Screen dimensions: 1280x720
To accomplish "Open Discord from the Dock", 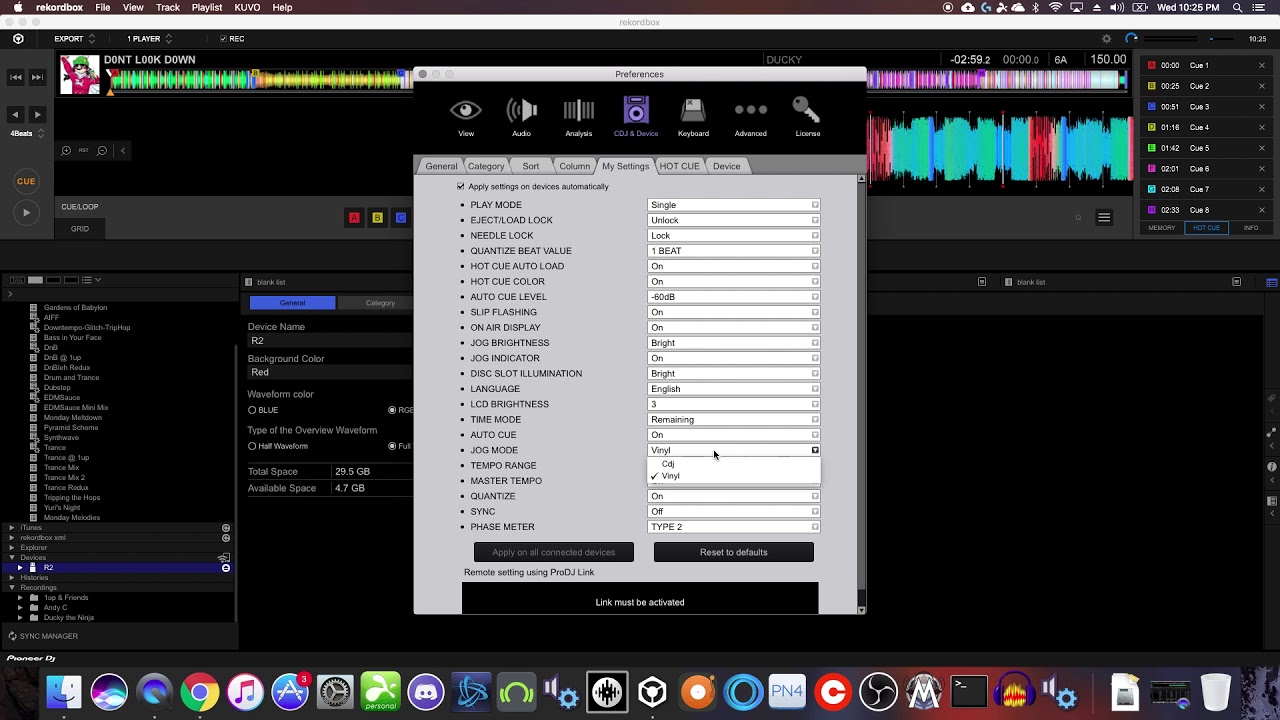I will [426, 692].
